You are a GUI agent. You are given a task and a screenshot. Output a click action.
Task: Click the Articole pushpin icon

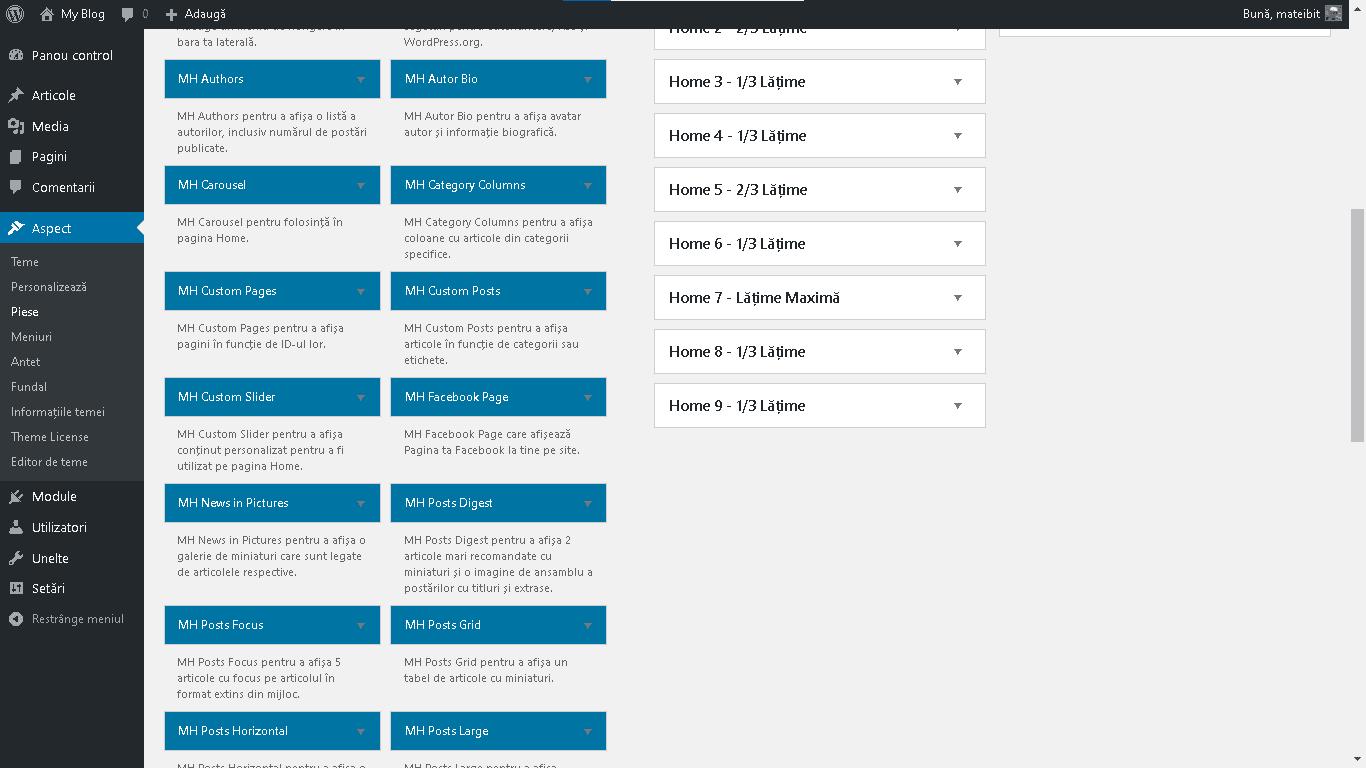(16, 95)
